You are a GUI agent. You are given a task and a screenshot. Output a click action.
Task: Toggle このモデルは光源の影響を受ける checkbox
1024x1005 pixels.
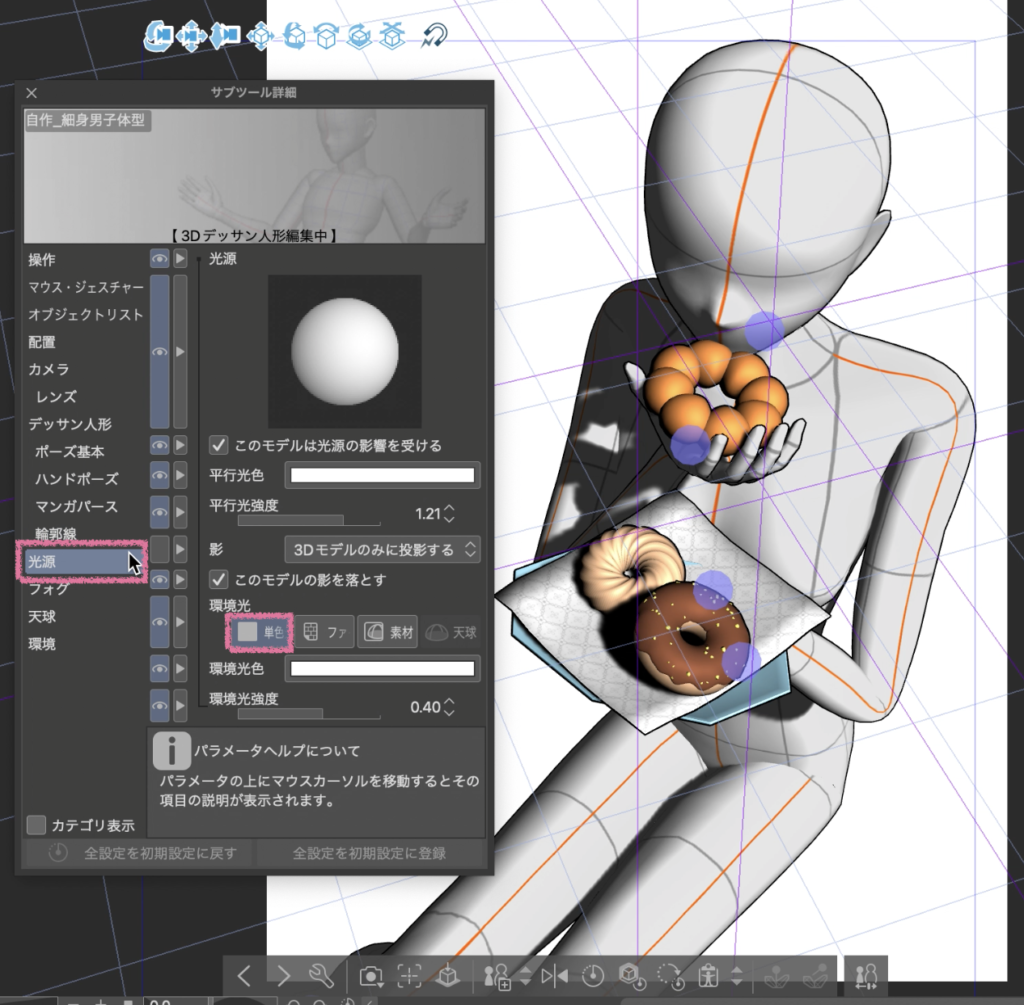click(217, 444)
